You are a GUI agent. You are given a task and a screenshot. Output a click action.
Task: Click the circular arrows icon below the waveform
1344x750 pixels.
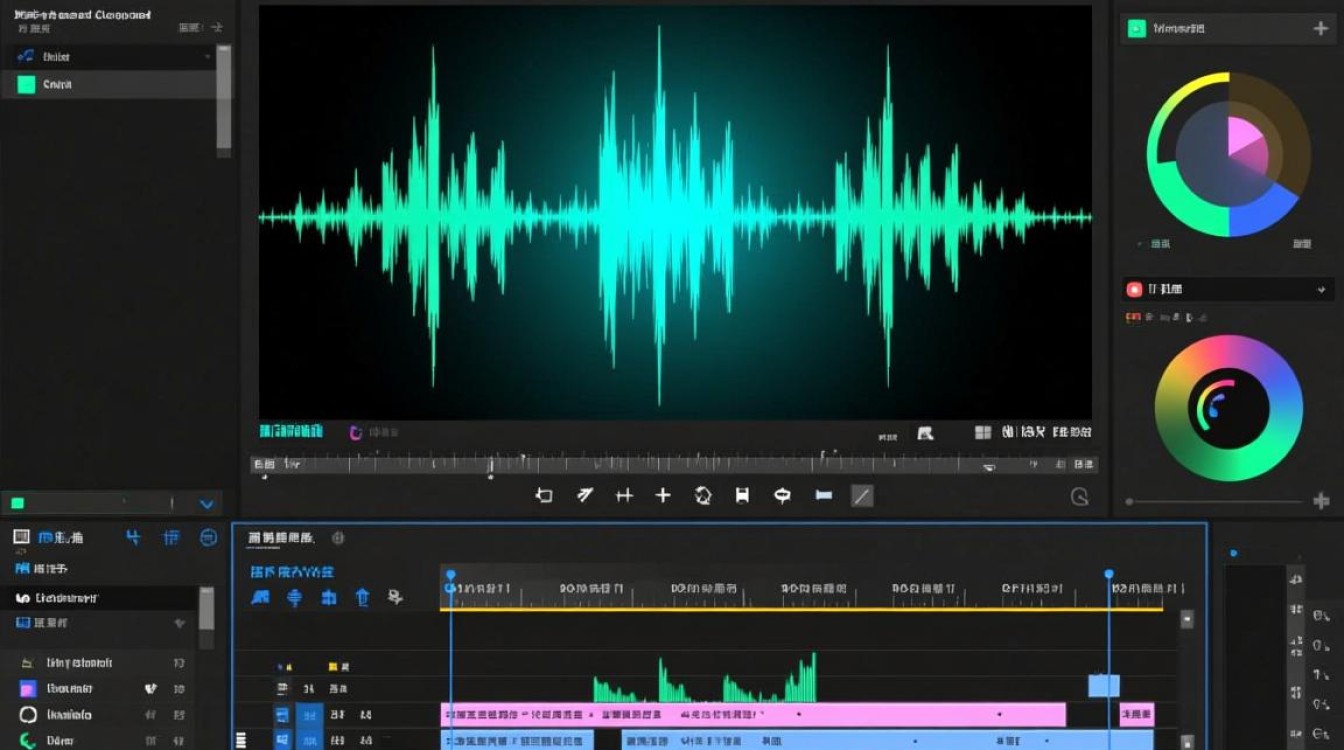pyautogui.click(x=703, y=495)
